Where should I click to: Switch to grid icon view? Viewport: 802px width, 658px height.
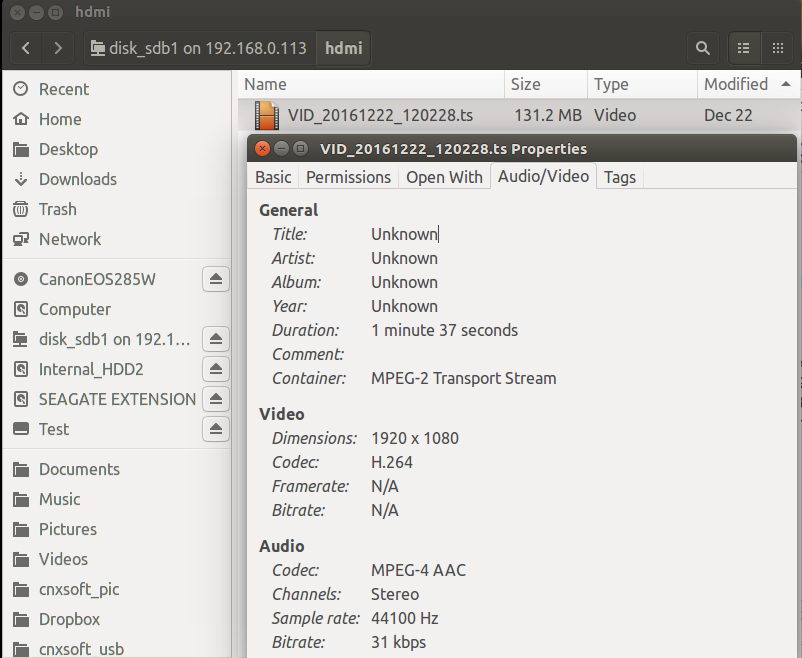tap(777, 47)
